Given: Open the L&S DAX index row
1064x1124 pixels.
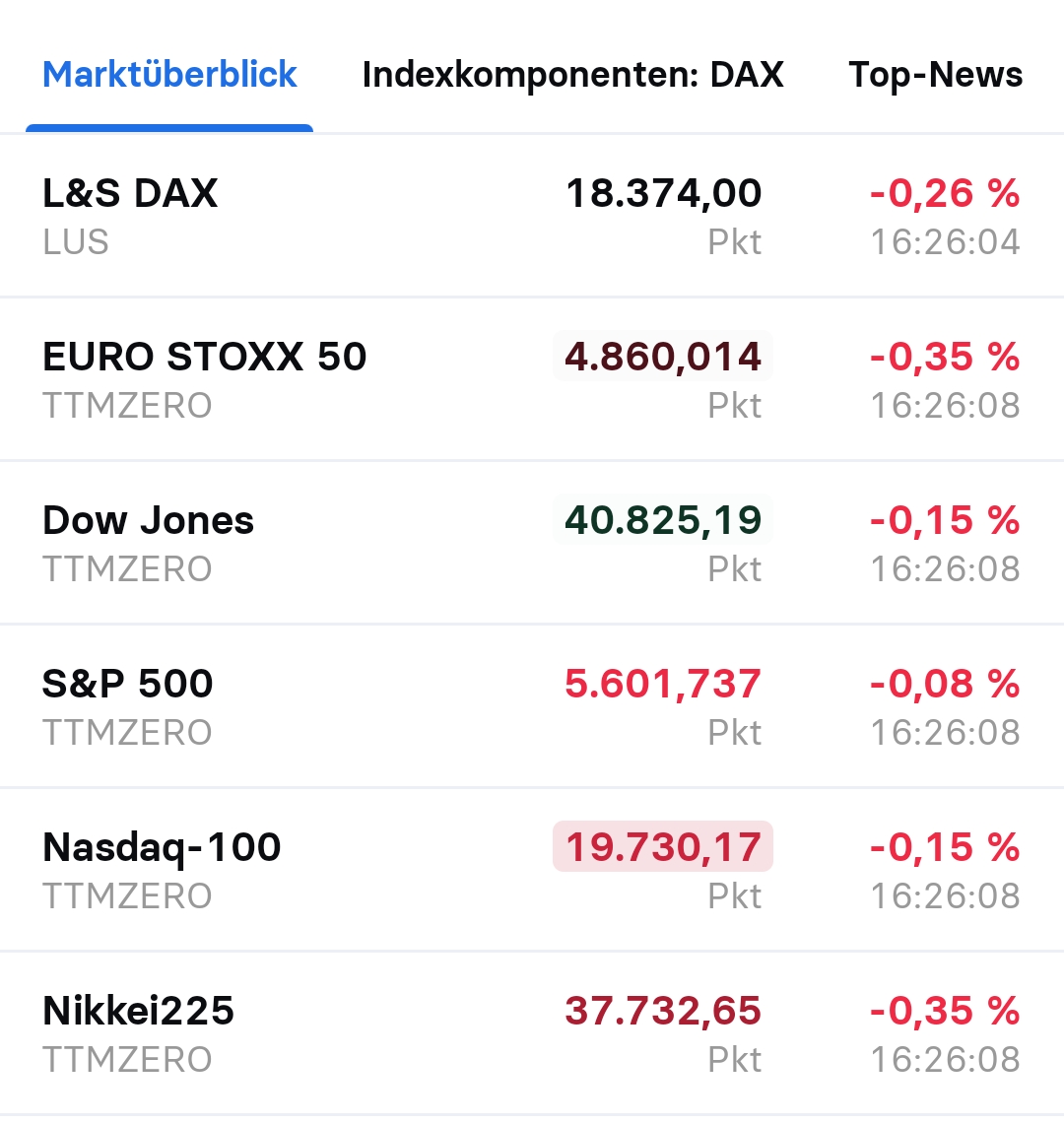Looking at the screenshot, I should click(130, 193).
